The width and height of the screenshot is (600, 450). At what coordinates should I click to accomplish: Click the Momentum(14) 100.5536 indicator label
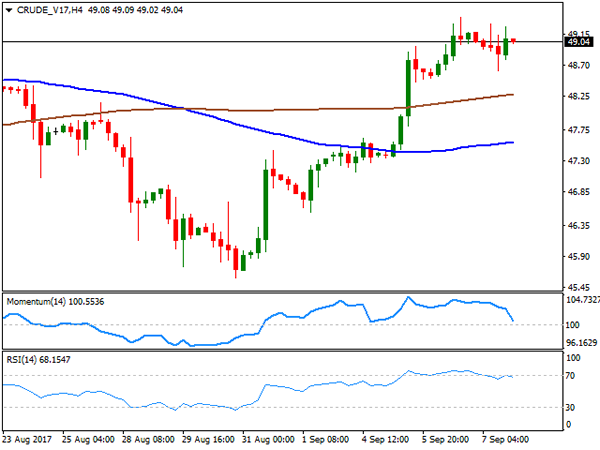point(55,302)
